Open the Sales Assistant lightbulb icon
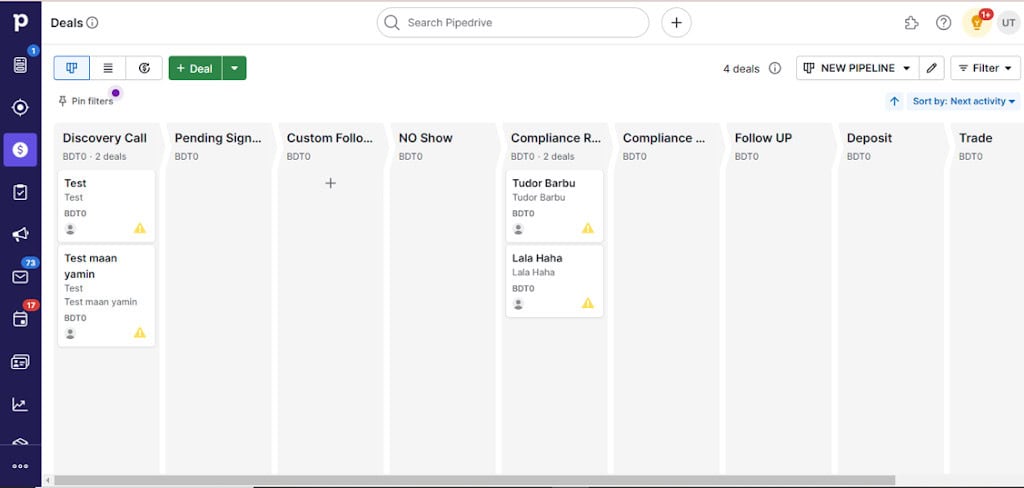This screenshot has width=1024, height=488. tap(976, 23)
